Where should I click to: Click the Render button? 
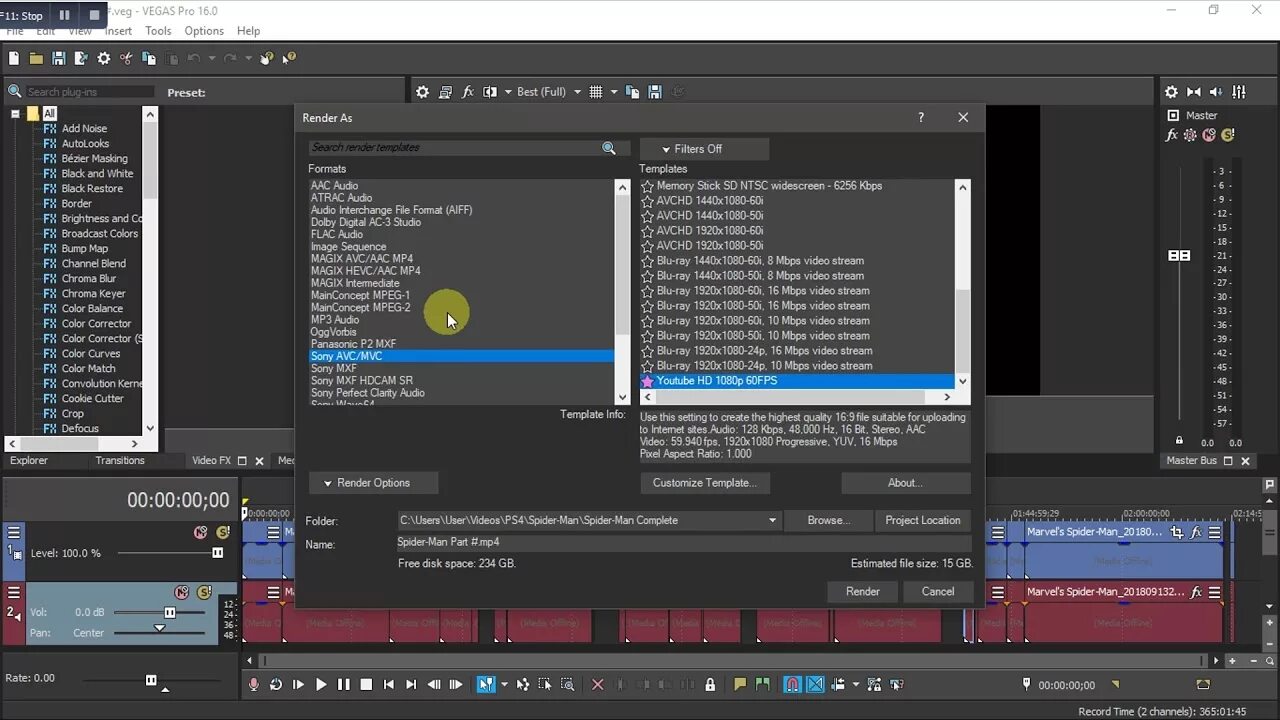(863, 591)
